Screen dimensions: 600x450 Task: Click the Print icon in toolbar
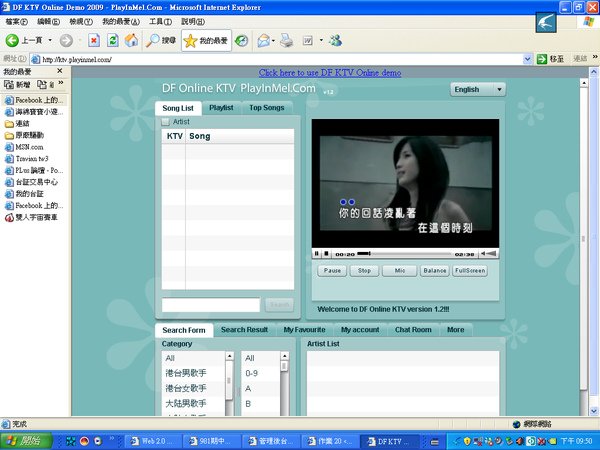[x=286, y=40]
